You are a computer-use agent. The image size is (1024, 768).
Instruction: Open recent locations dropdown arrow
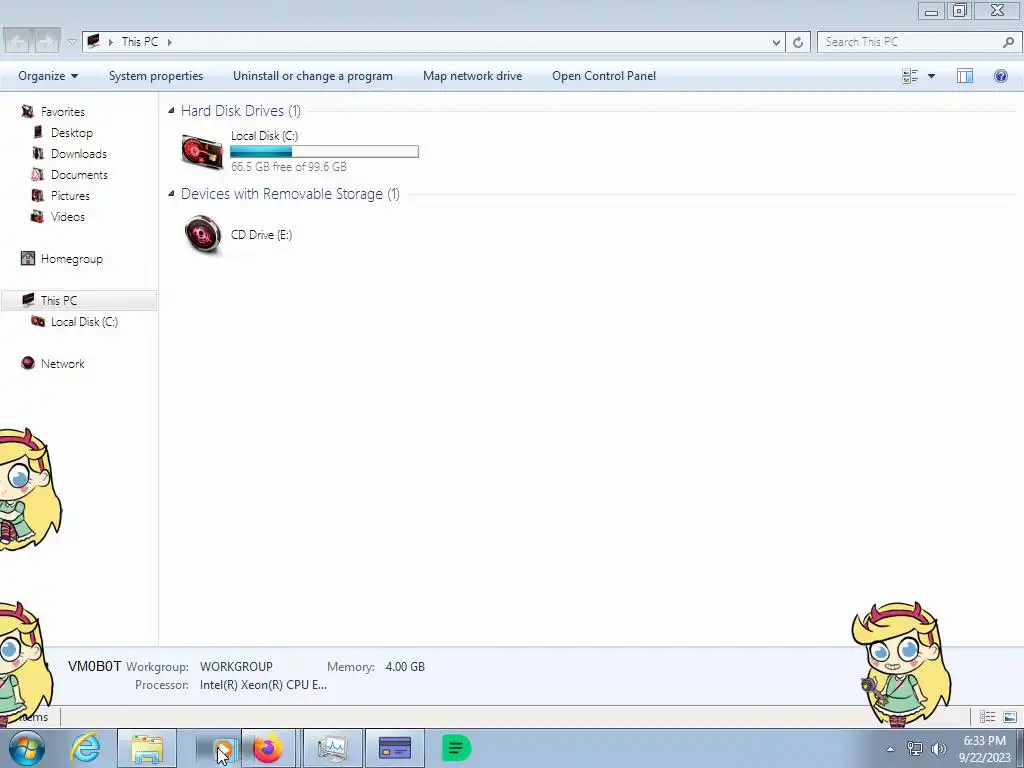71,42
